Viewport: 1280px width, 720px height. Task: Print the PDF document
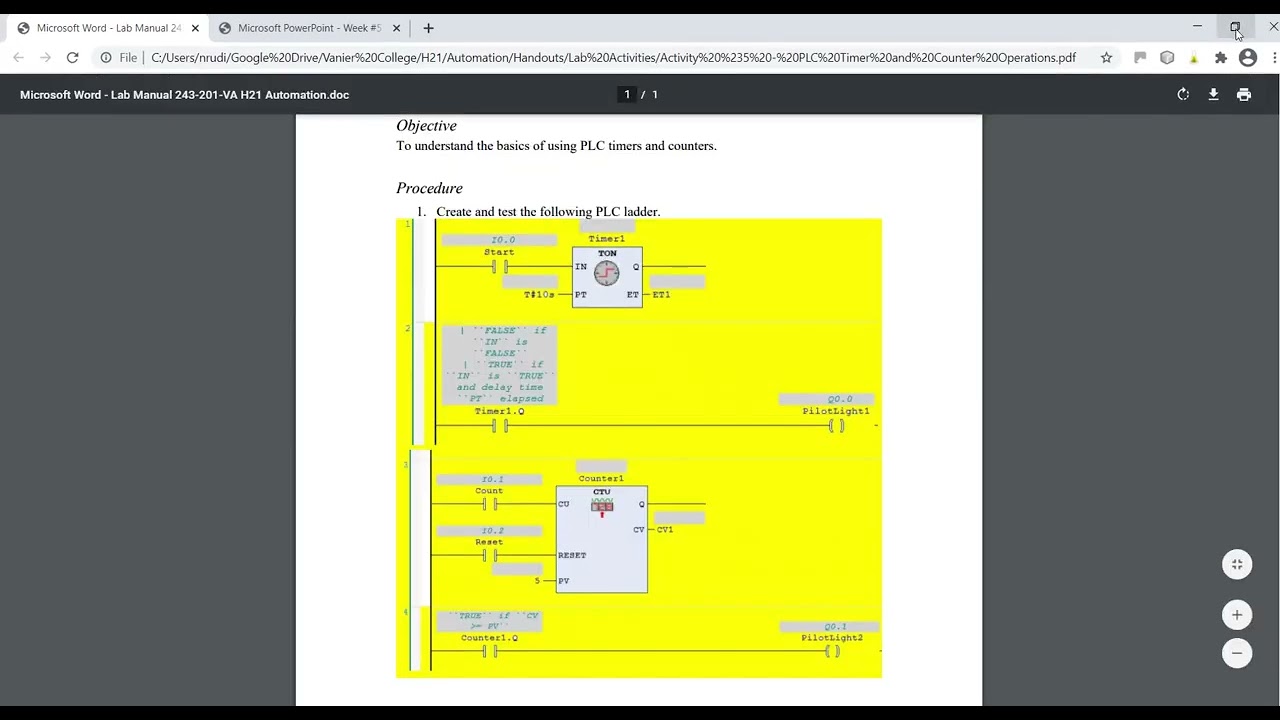pyautogui.click(x=1244, y=94)
